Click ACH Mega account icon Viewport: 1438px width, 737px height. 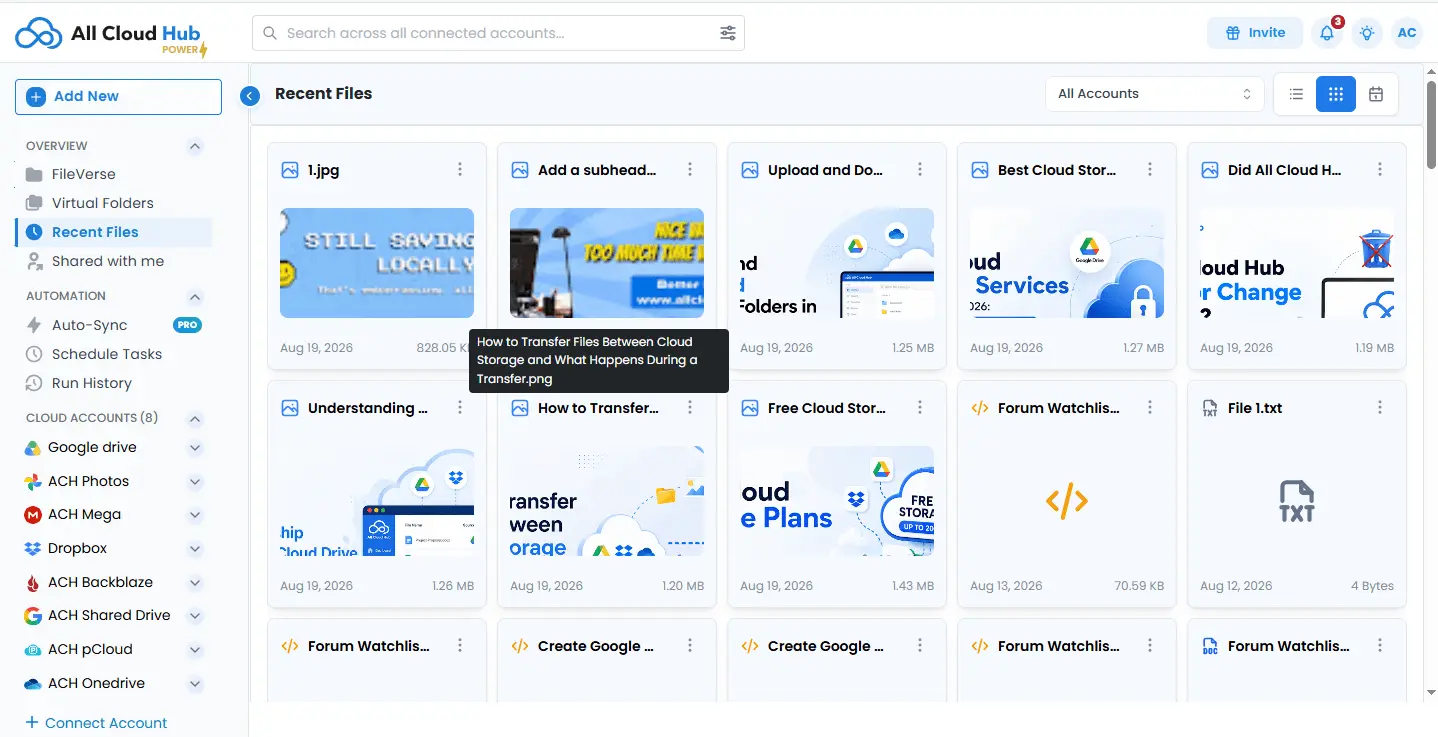33,515
